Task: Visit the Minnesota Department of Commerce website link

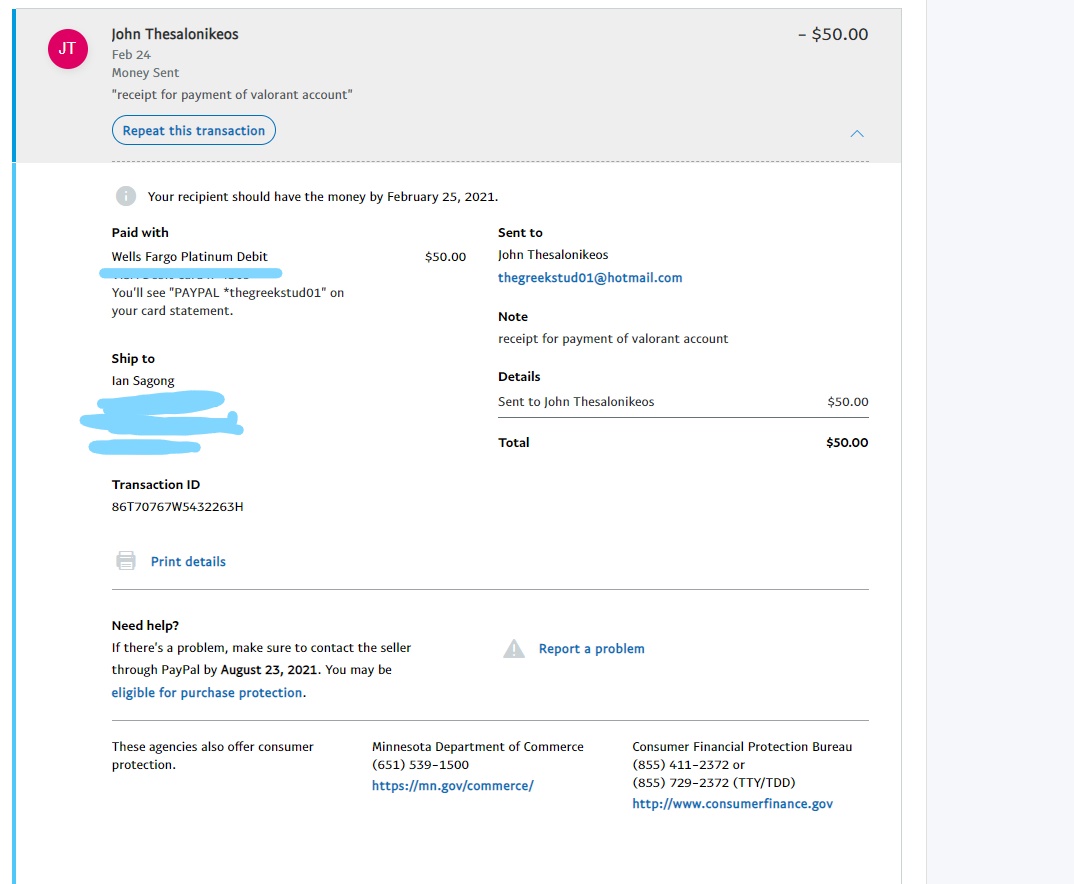Action: pyautogui.click(x=453, y=785)
